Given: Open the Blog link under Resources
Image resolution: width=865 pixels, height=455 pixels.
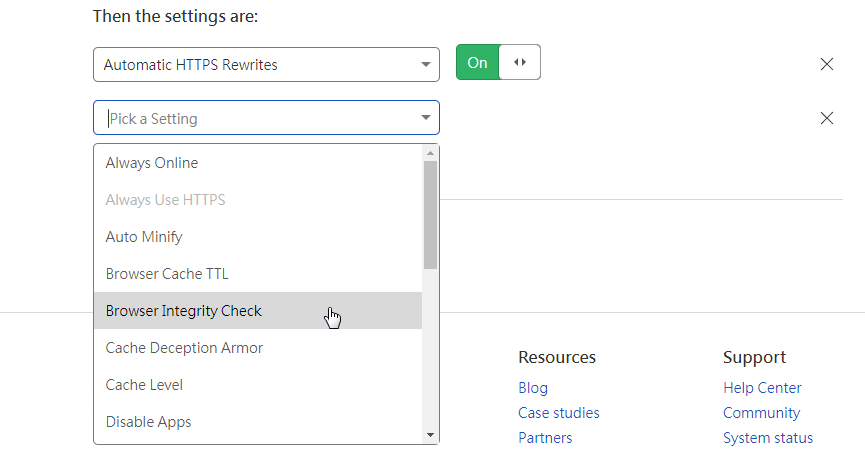Looking at the screenshot, I should [533, 388].
